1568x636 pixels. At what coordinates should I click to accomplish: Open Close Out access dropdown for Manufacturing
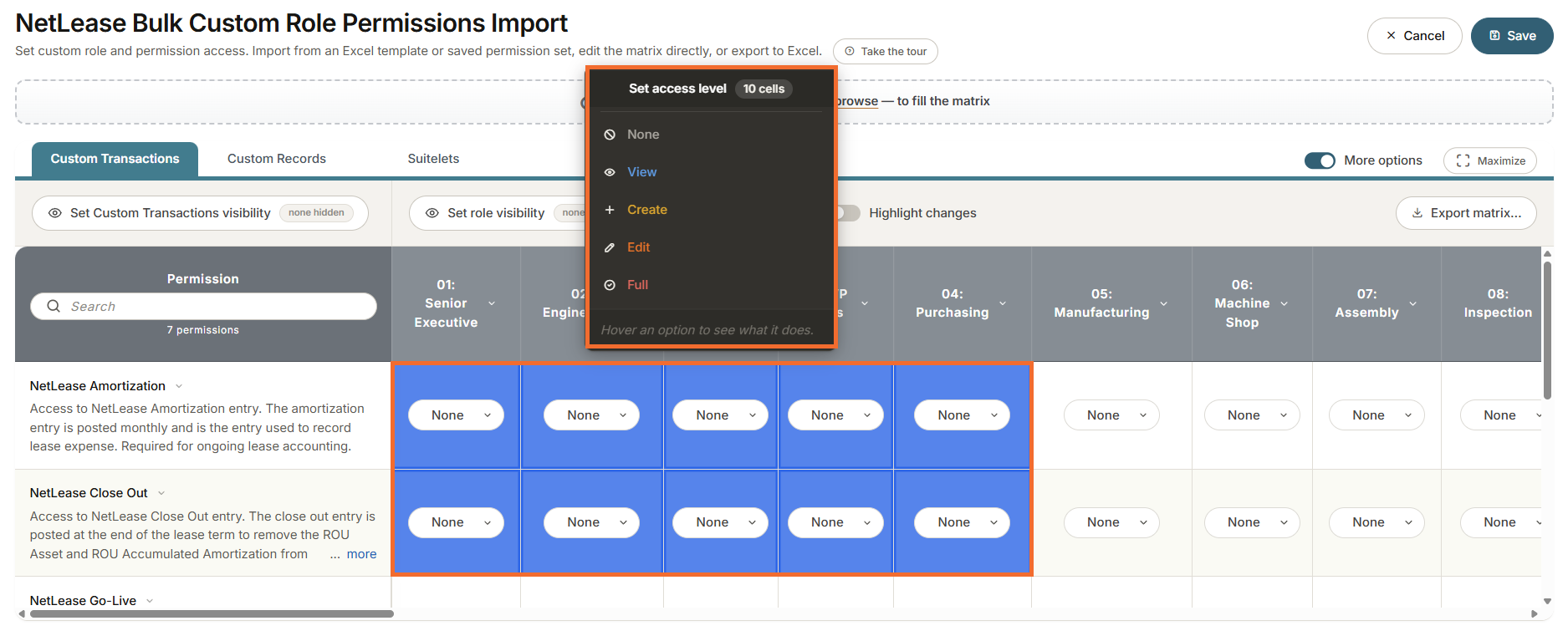[x=1111, y=522]
